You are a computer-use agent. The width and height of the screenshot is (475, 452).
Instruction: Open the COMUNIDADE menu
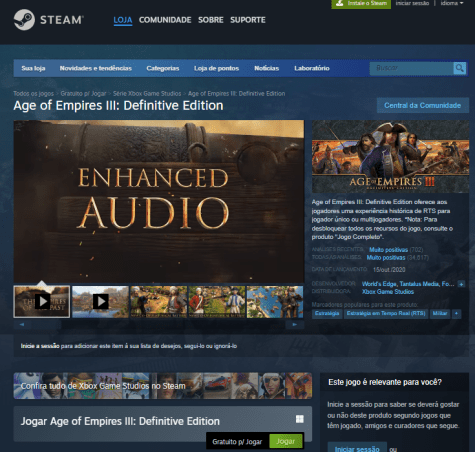click(165, 20)
